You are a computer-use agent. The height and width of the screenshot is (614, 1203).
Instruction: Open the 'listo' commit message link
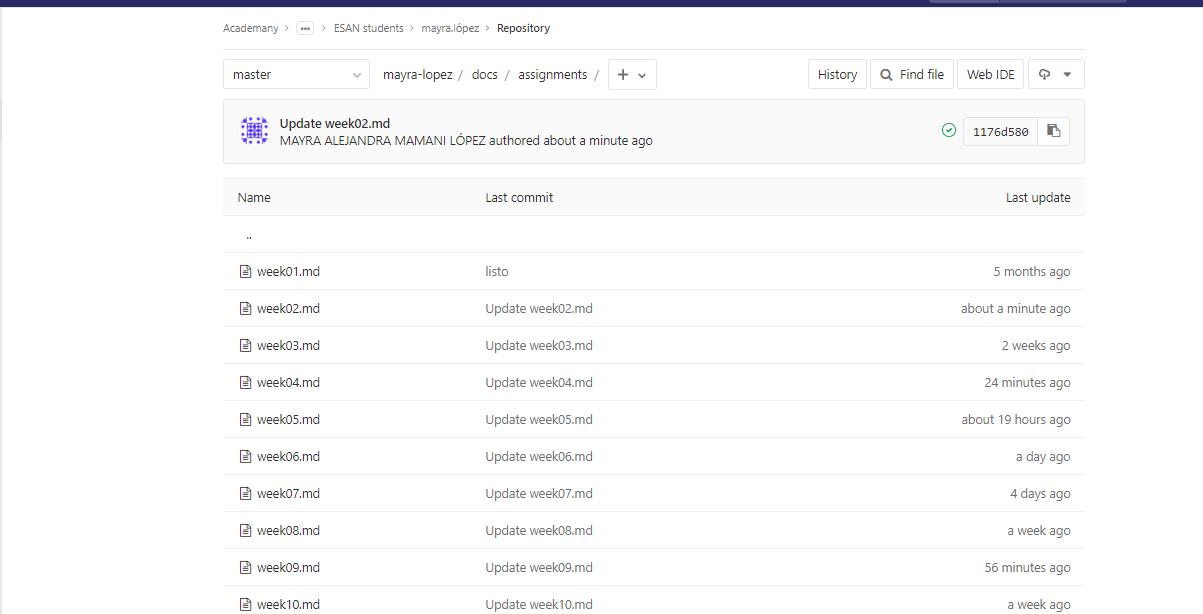pos(497,271)
